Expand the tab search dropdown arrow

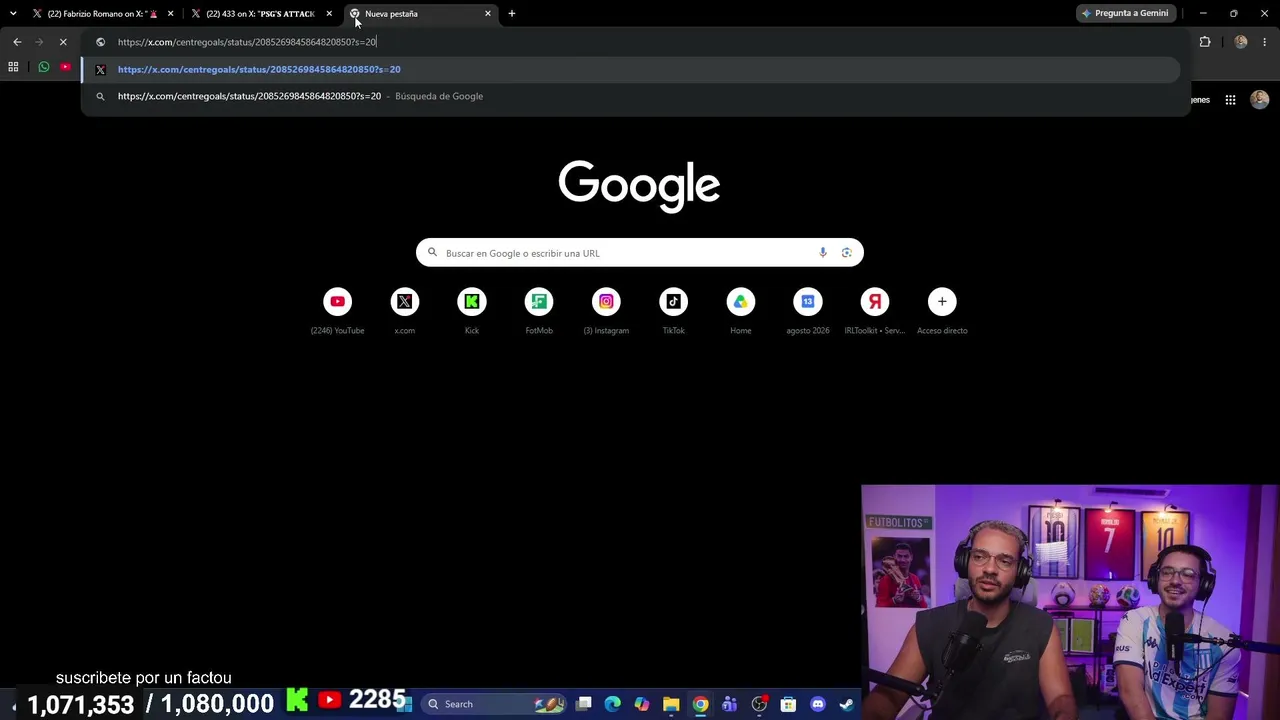[x=13, y=14]
